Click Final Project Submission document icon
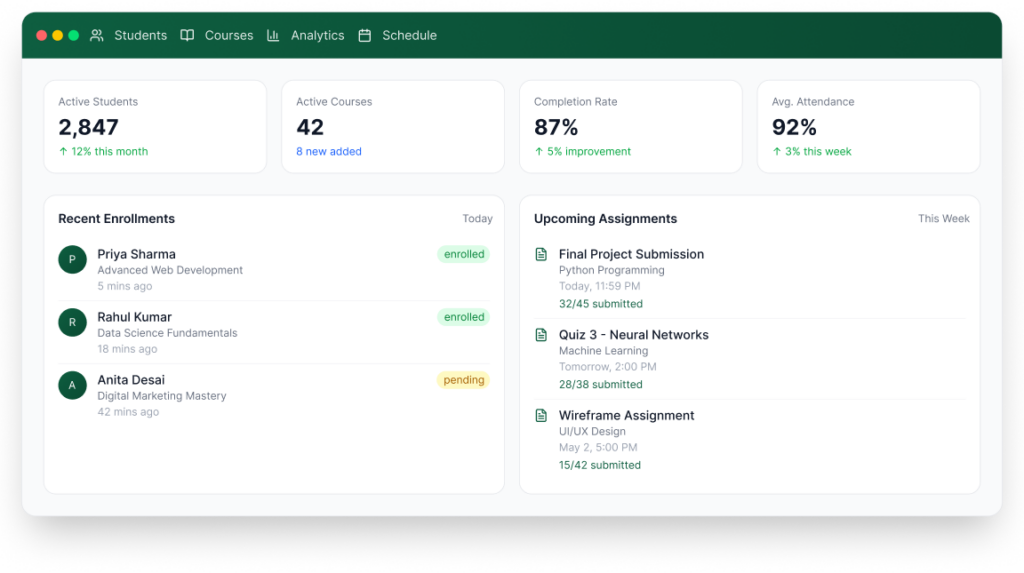 (542, 254)
